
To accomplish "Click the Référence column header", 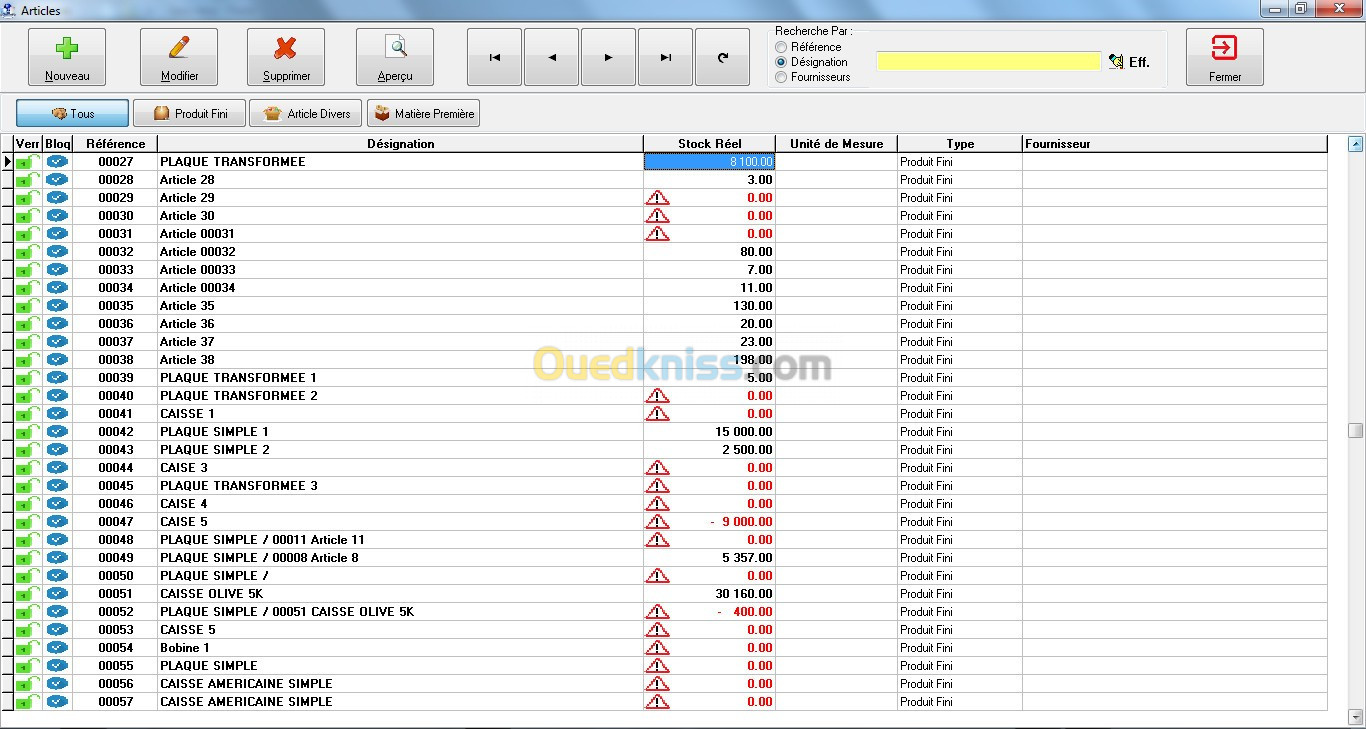I will (115, 144).
